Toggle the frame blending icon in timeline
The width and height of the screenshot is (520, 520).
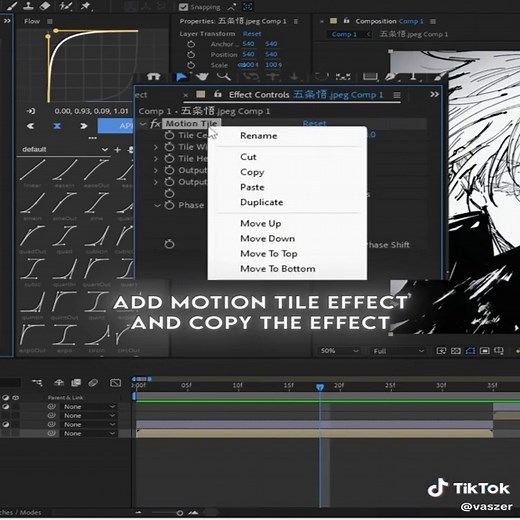tap(76, 382)
